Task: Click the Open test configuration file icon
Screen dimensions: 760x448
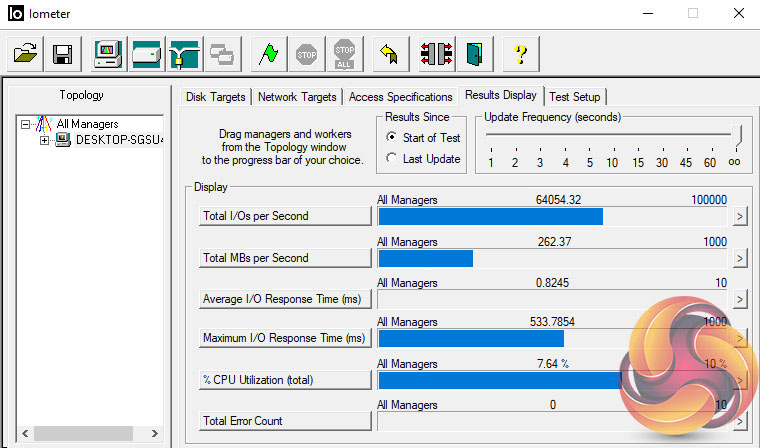Action: coord(25,54)
